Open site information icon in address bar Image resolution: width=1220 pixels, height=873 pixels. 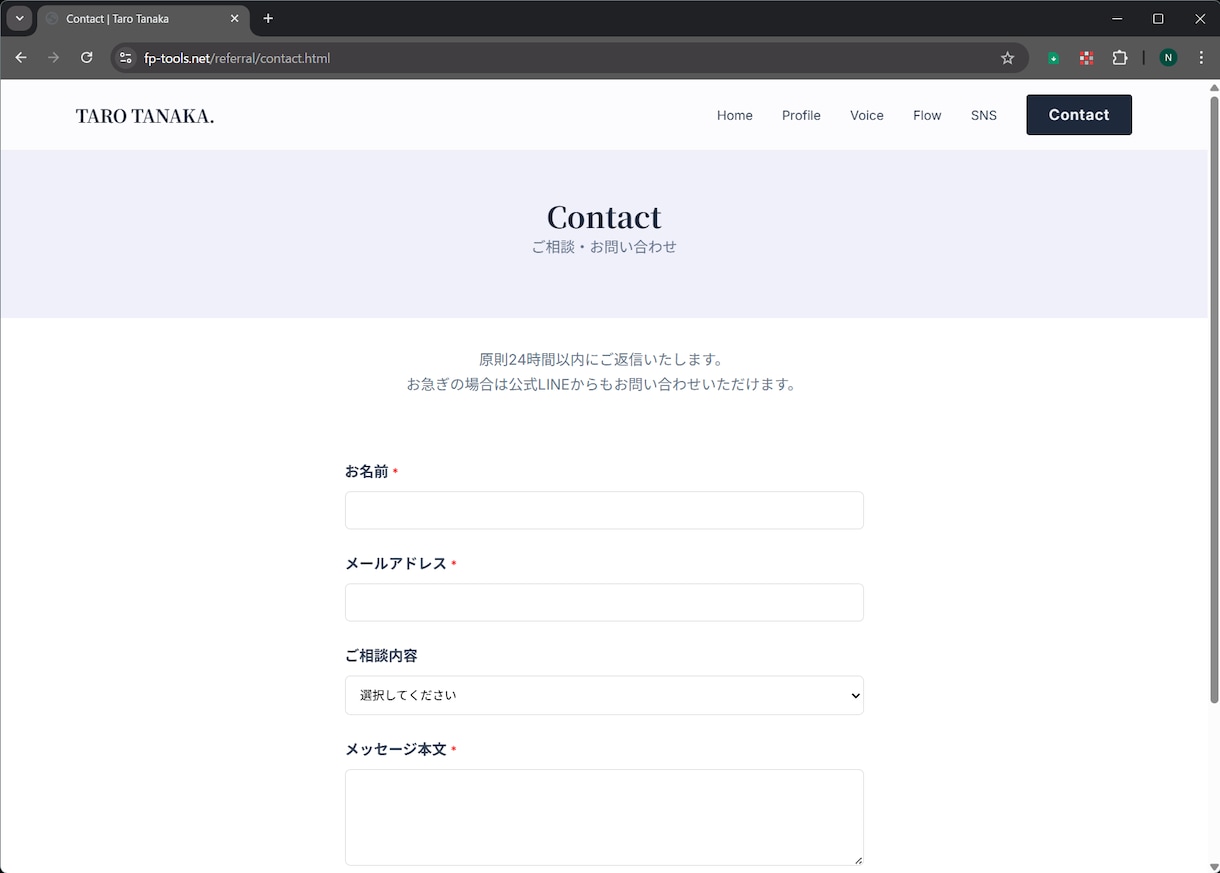coord(125,58)
